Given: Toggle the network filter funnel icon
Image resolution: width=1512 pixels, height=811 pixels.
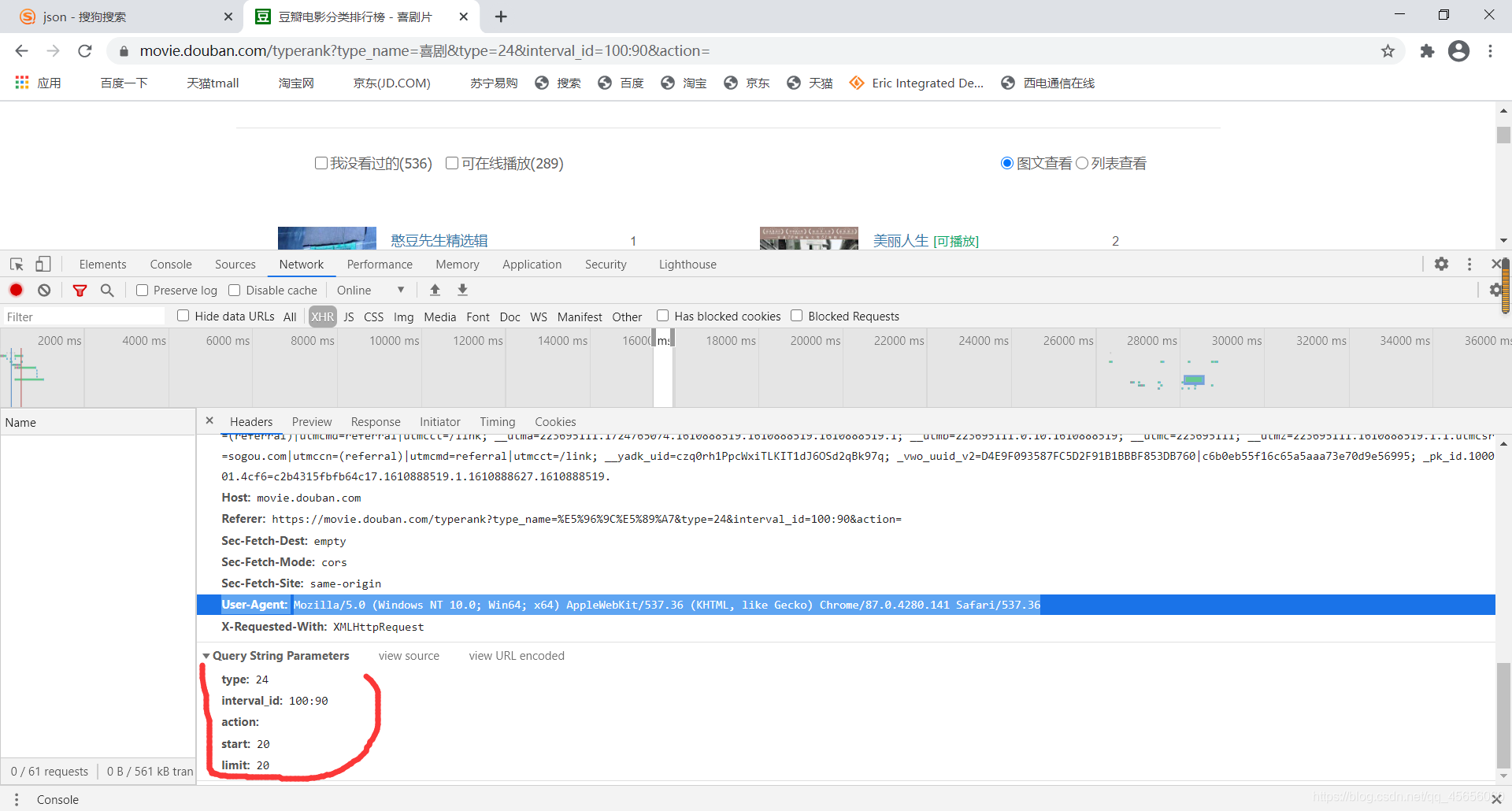Looking at the screenshot, I should tap(80, 291).
